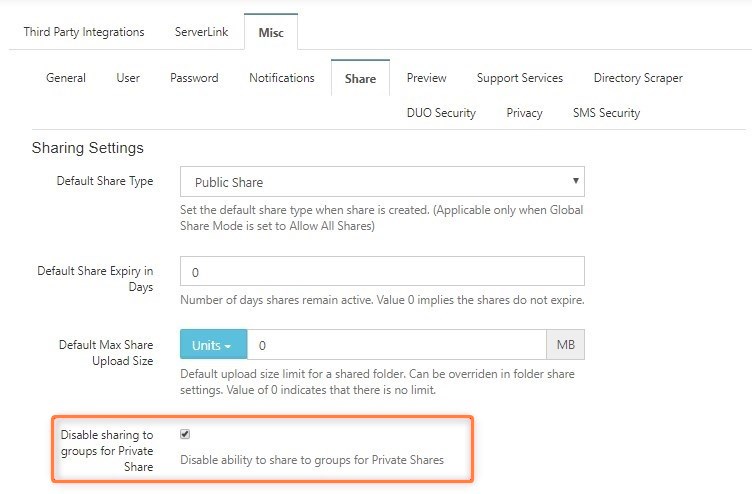Go to SMS Security sub-tab

pyautogui.click(x=606, y=113)
